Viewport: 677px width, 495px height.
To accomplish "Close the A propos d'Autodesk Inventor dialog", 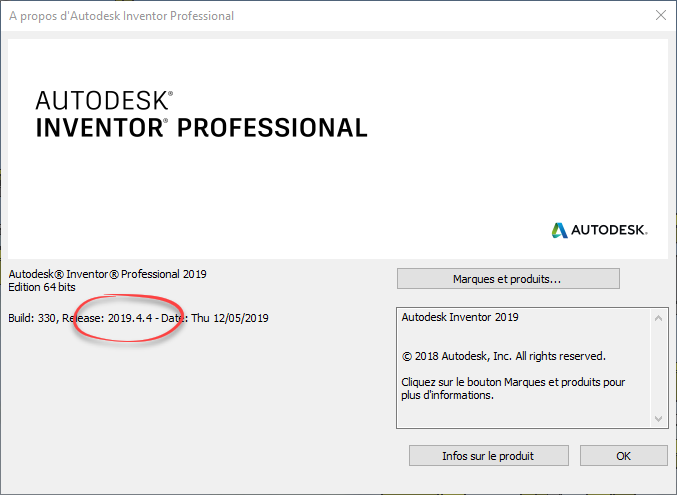I will (x=661, y=16).
